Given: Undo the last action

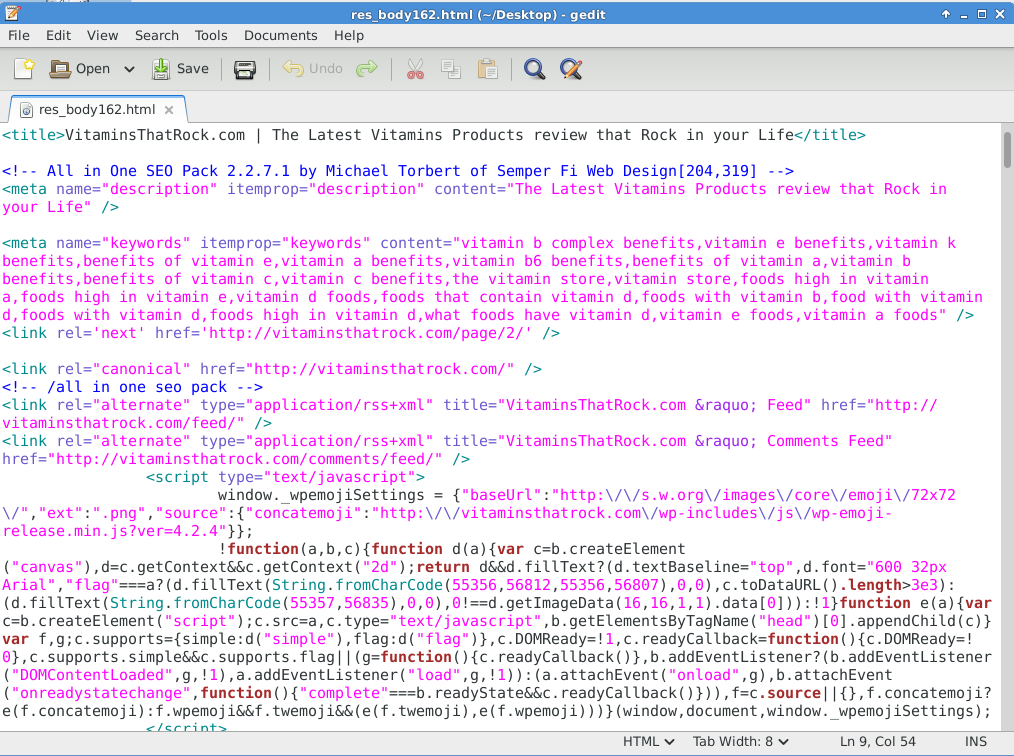Looking at the screenshot, I should (x=312, y=69).
